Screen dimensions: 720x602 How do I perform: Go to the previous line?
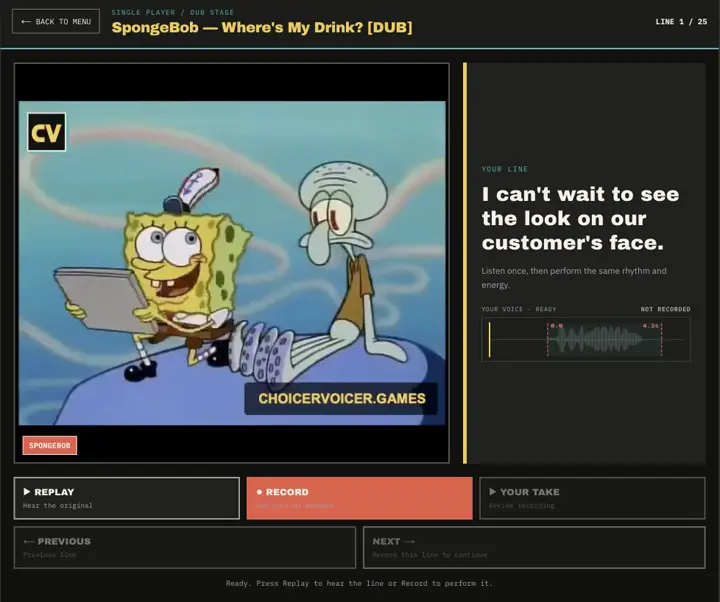(x=185, y=547)
